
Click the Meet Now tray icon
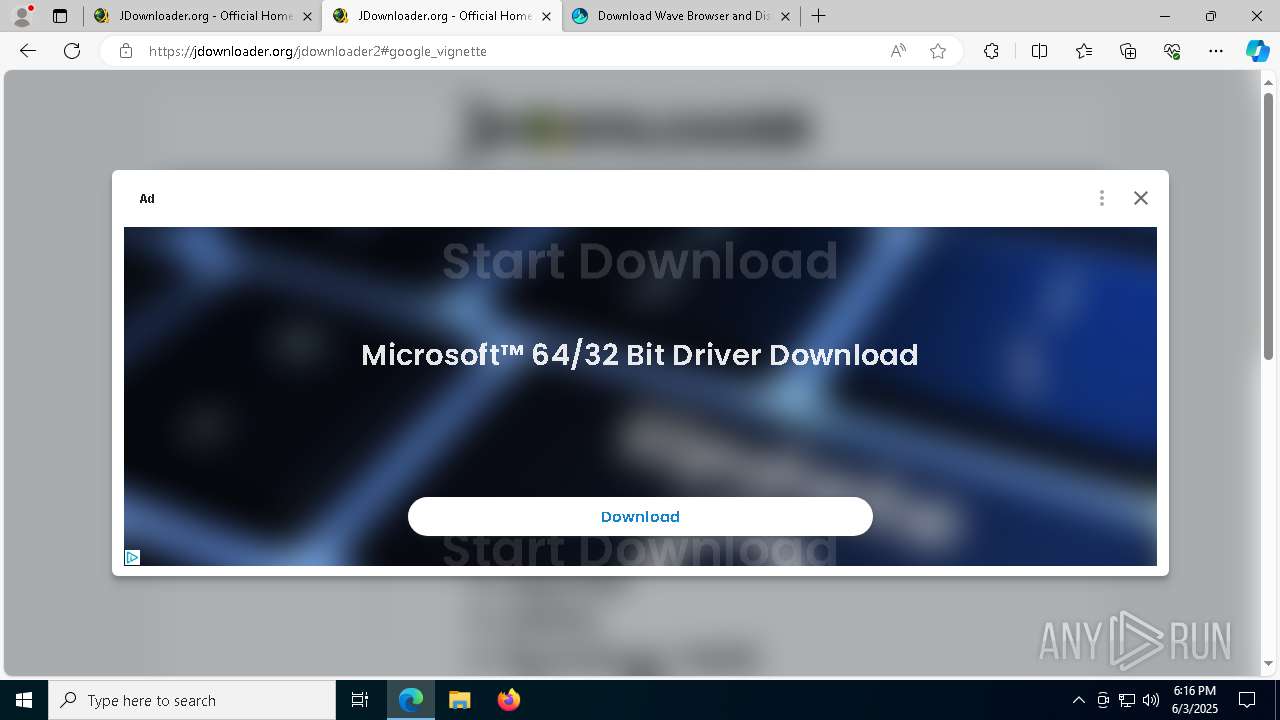tap(1103, 700)
